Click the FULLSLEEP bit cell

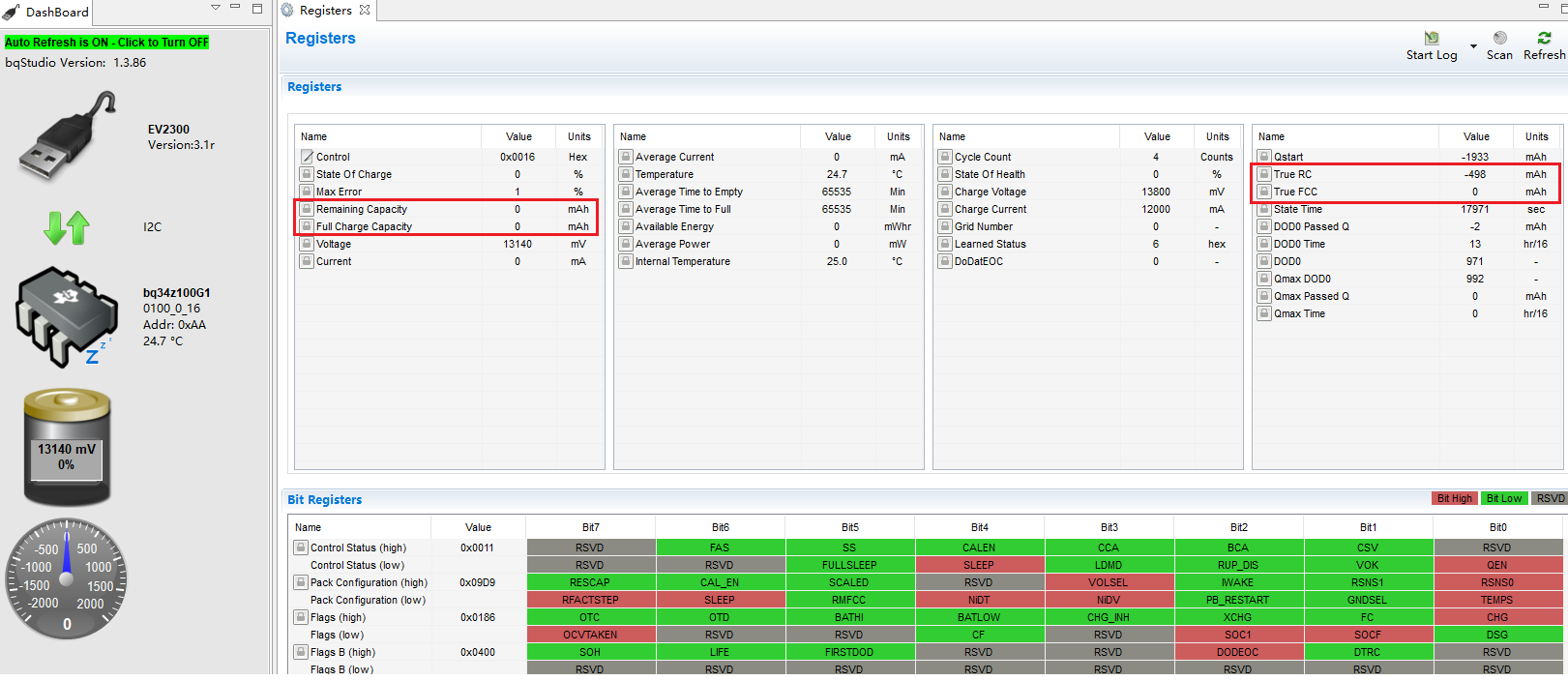tap(849, 565)
